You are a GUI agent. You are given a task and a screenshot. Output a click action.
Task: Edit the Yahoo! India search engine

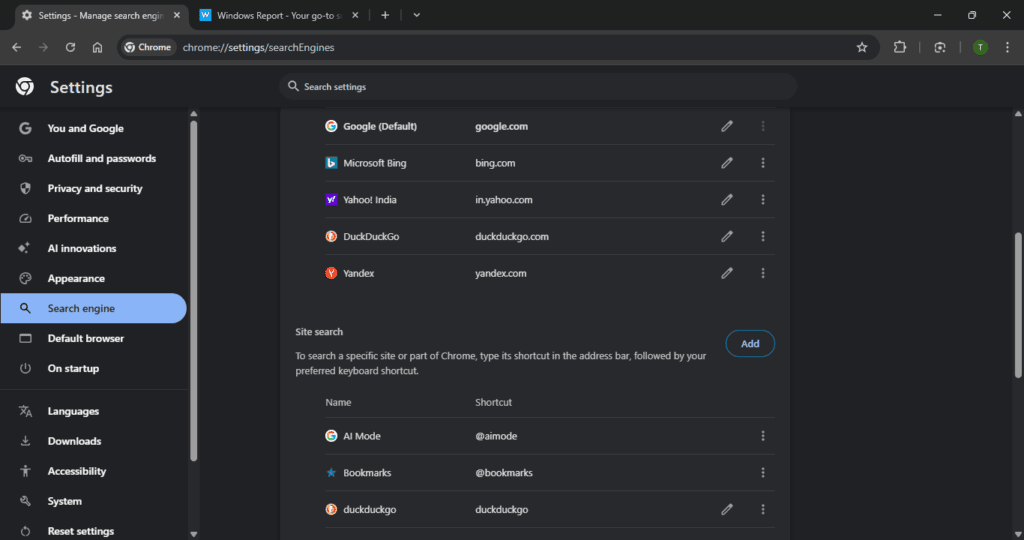pos(727,200)
